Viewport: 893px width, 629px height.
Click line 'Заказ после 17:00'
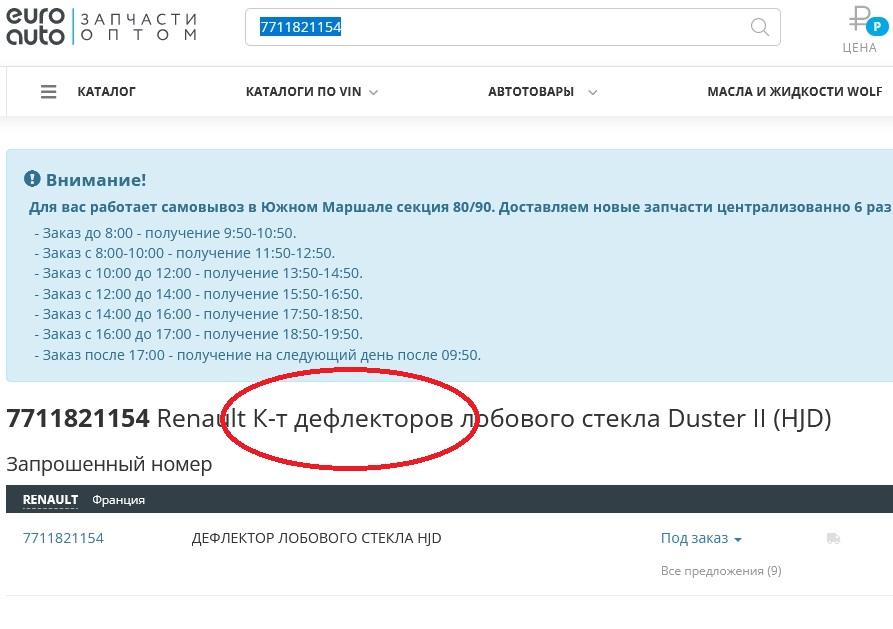[257, 355]
